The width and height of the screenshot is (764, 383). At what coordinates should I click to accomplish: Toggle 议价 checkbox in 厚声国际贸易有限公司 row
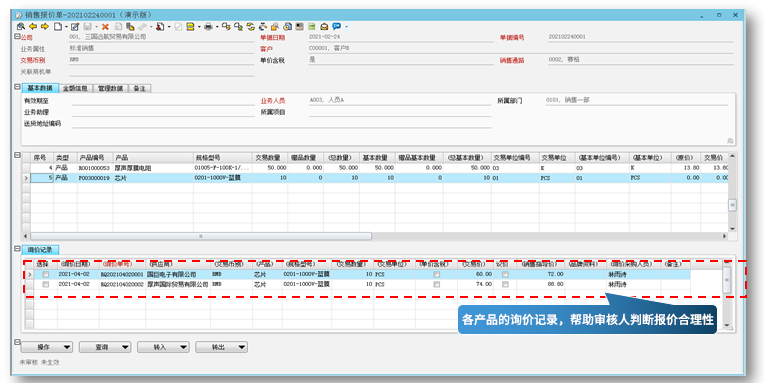pos(505,284)
